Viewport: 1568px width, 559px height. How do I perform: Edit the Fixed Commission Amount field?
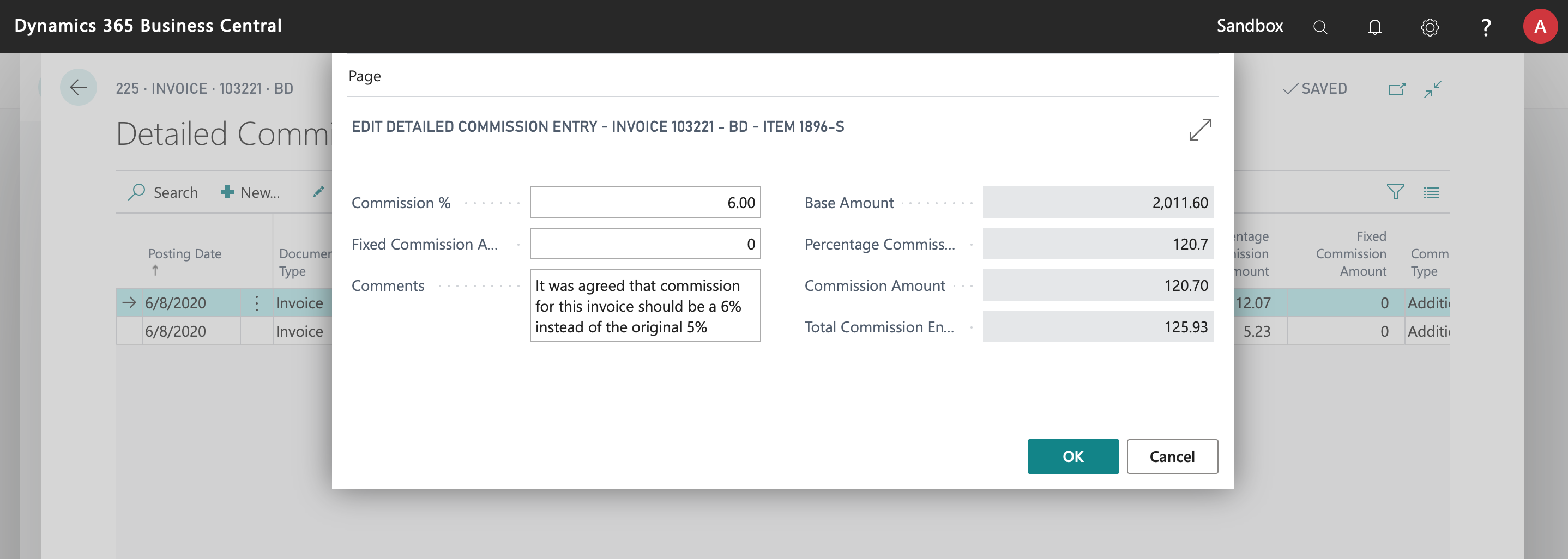pyautogui.click(x=644, y=244)
